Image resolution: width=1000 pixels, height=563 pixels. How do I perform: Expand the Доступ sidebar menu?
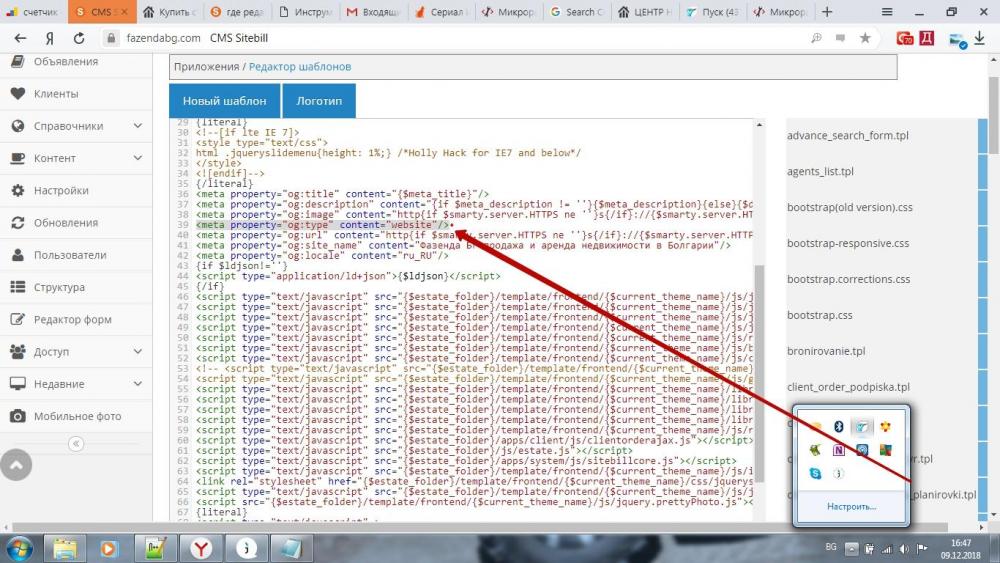[138, 352]
